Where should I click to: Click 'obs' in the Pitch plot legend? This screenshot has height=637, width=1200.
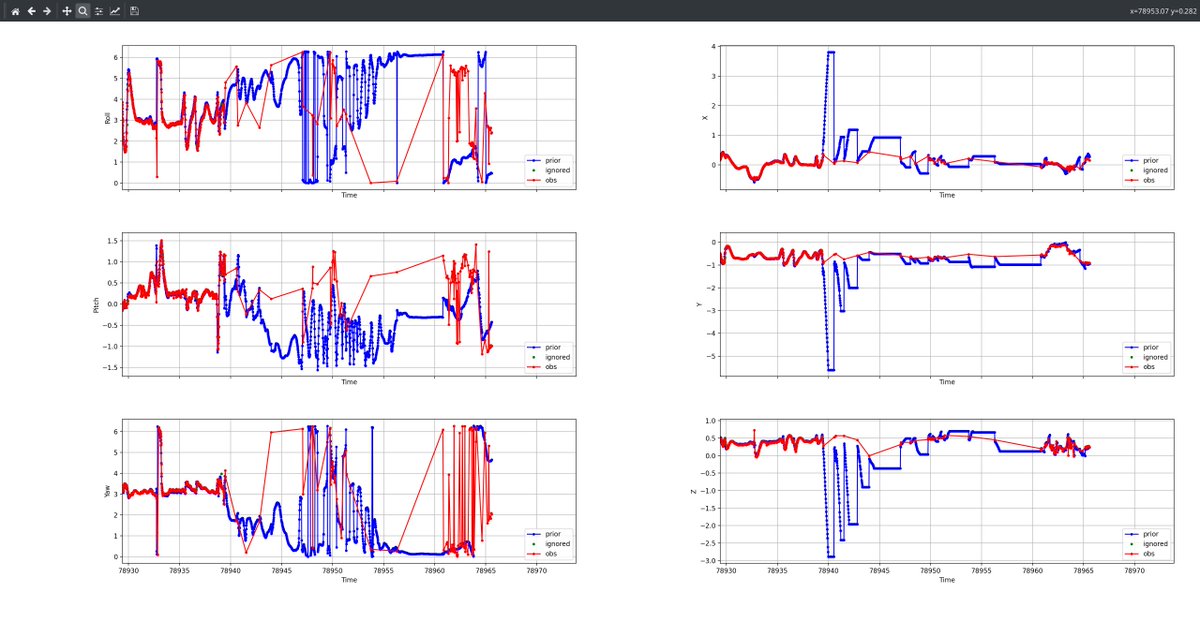pos(550,367)
